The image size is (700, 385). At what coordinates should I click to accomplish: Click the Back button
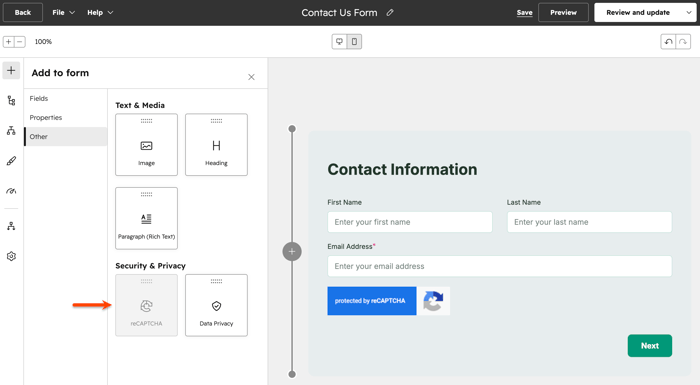(x=23, y=13)
